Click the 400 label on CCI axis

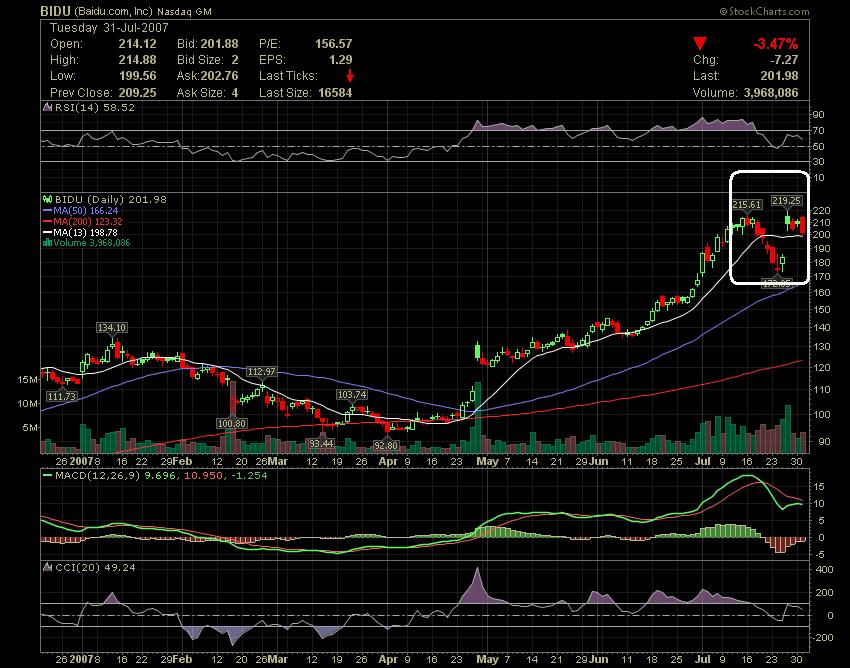pos(823,570)
